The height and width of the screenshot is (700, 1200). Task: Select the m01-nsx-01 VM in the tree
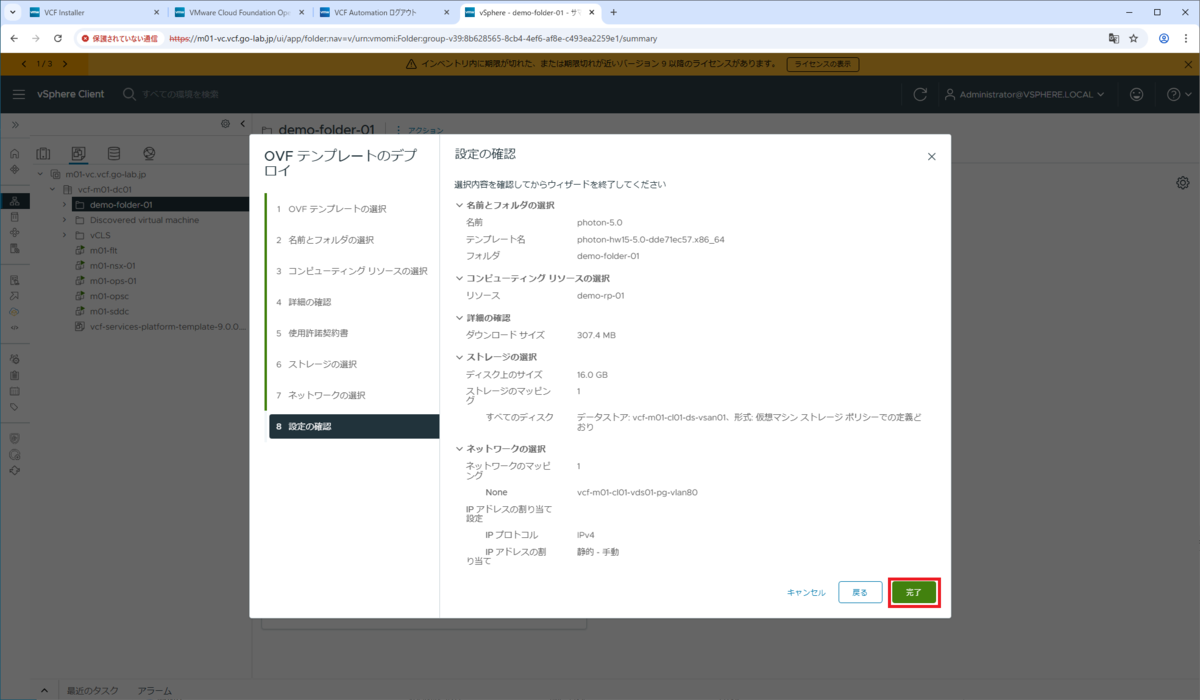pyautogui.click(x=113, y=266)
